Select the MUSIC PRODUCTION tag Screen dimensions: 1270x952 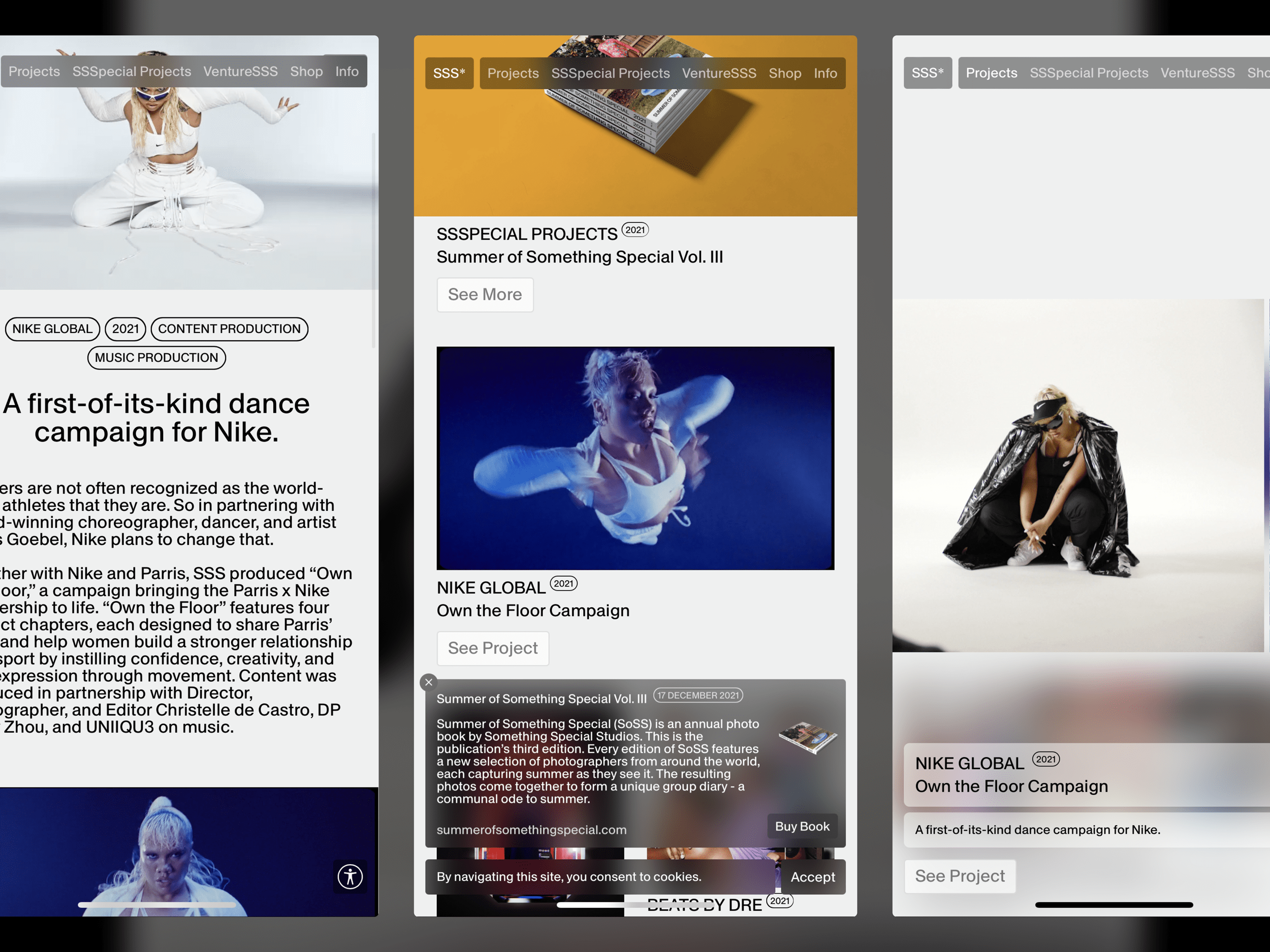tap(156, 357)
